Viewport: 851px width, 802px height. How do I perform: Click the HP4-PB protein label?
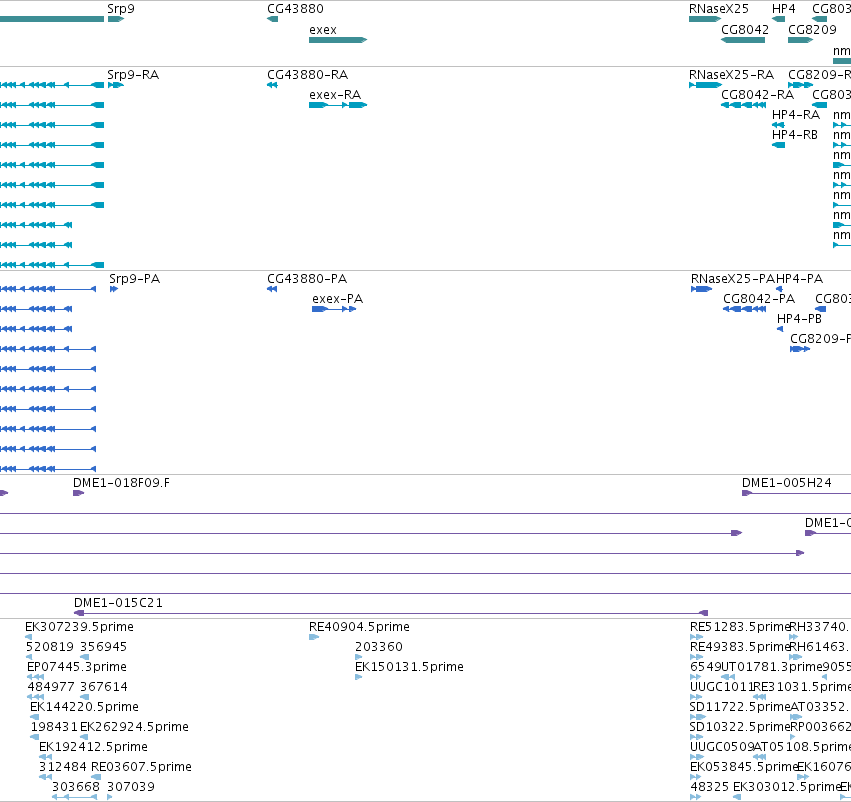point(799,319)
